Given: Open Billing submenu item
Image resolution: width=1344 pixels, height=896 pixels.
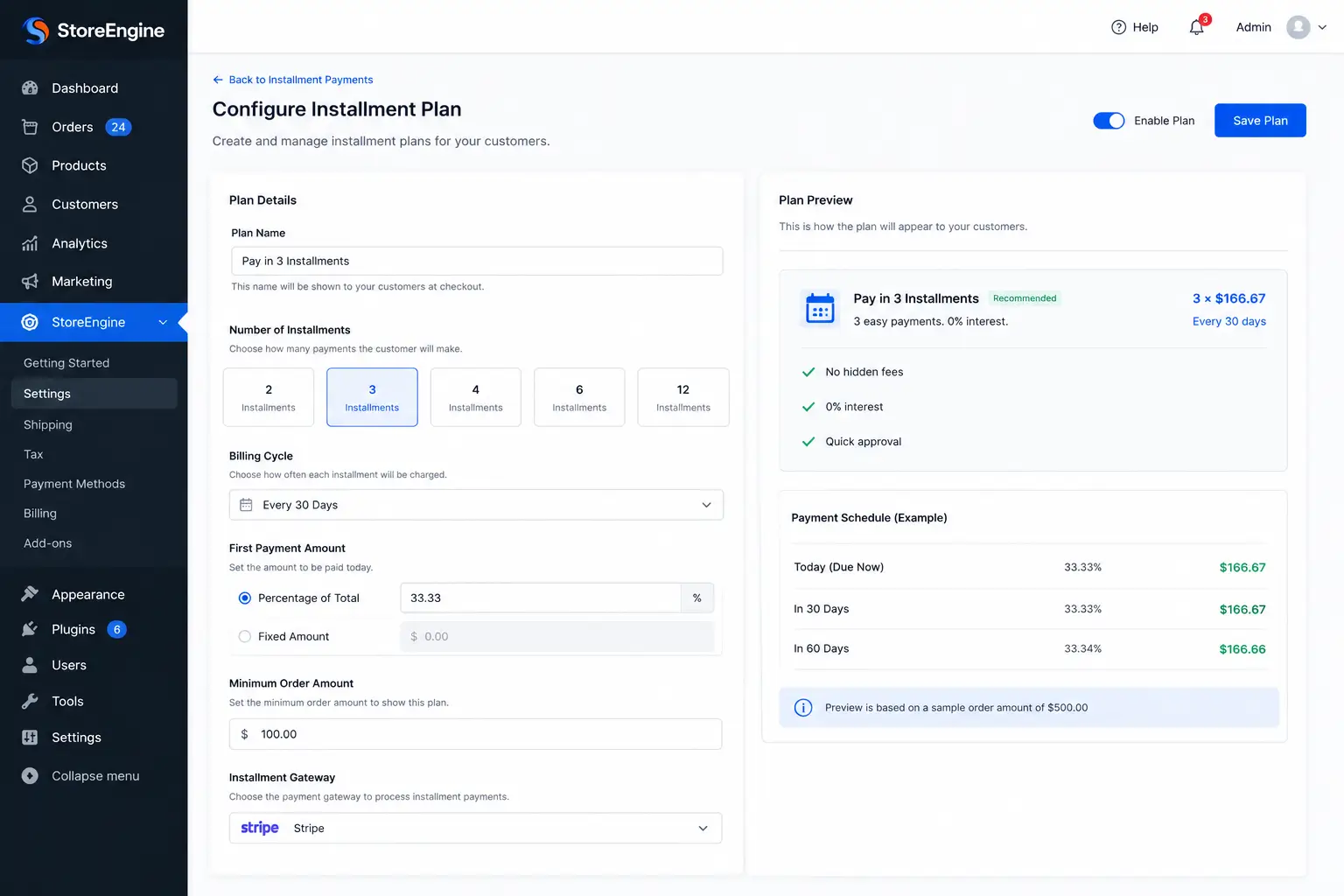Looking at the screenshot, I should click(x=40, y=514).
